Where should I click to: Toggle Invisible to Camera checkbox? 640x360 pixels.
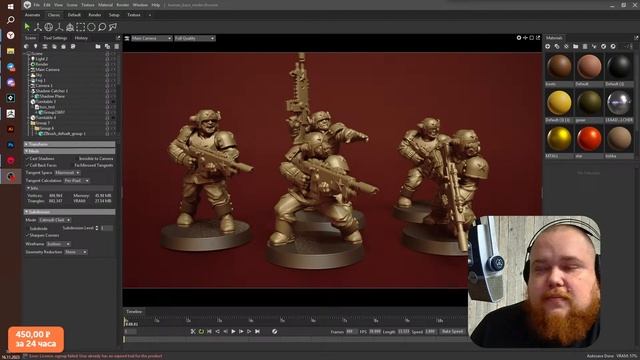(76, 158)
